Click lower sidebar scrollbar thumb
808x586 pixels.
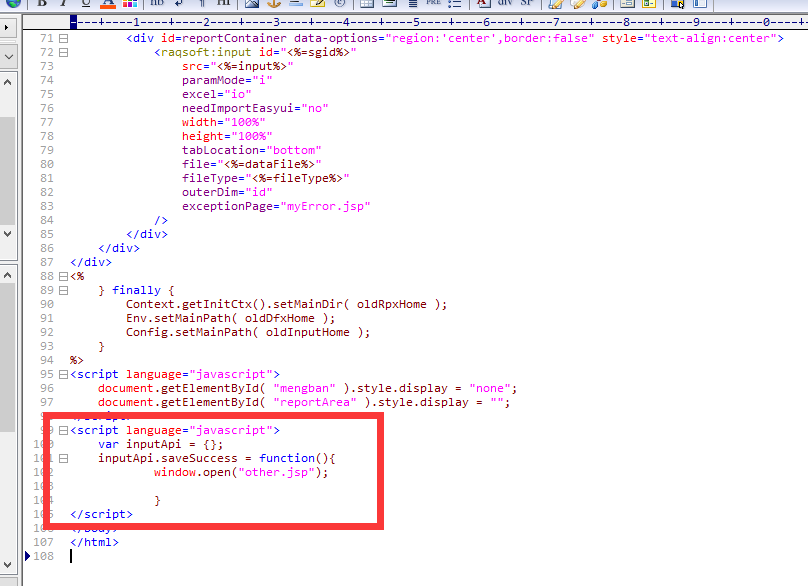[7, 357]
